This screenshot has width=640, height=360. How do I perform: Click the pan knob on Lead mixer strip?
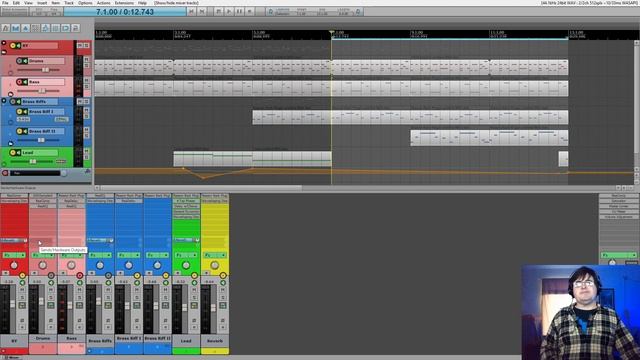click(186, 265)
